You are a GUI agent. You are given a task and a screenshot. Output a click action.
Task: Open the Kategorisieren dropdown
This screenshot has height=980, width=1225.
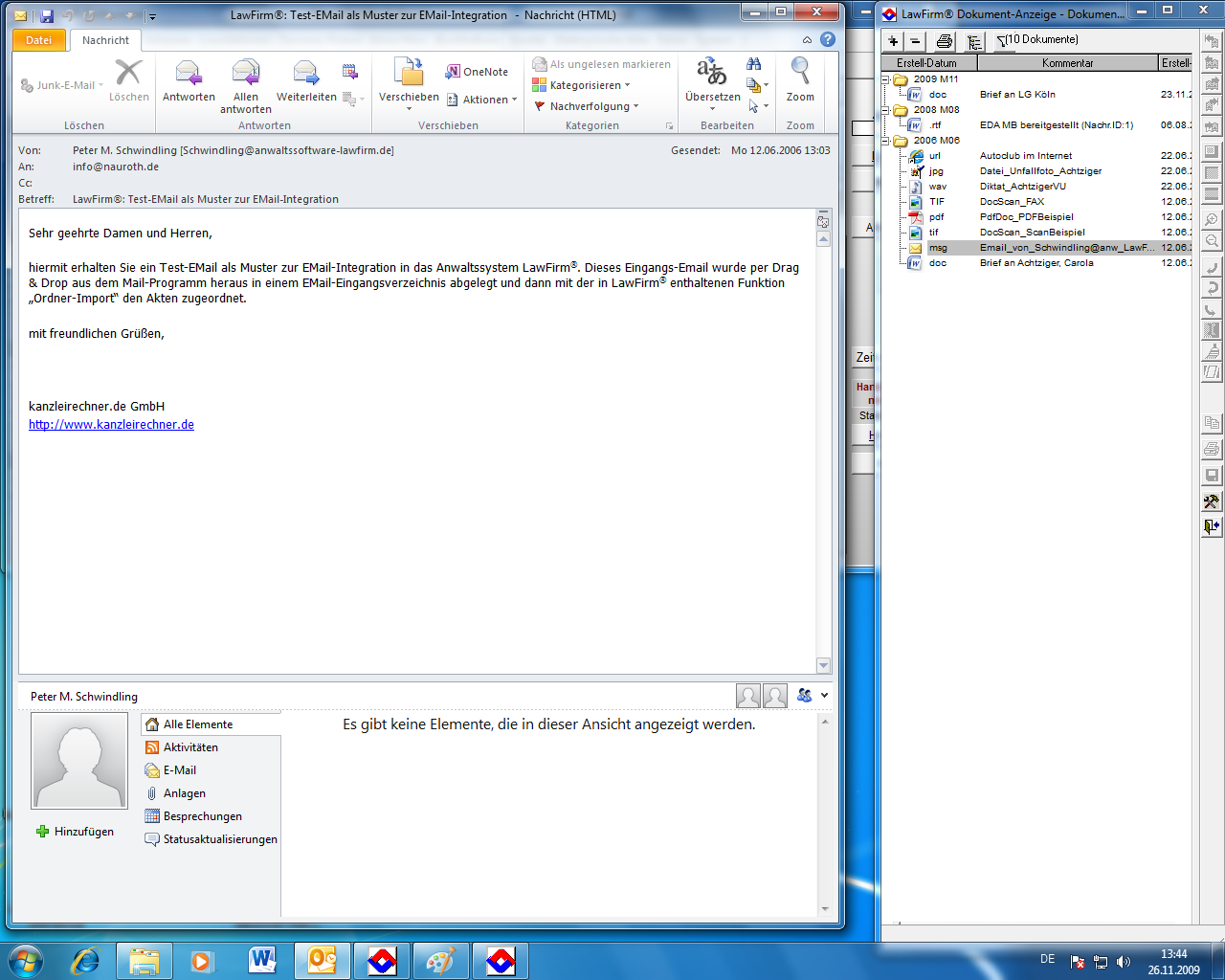(584, 85)
